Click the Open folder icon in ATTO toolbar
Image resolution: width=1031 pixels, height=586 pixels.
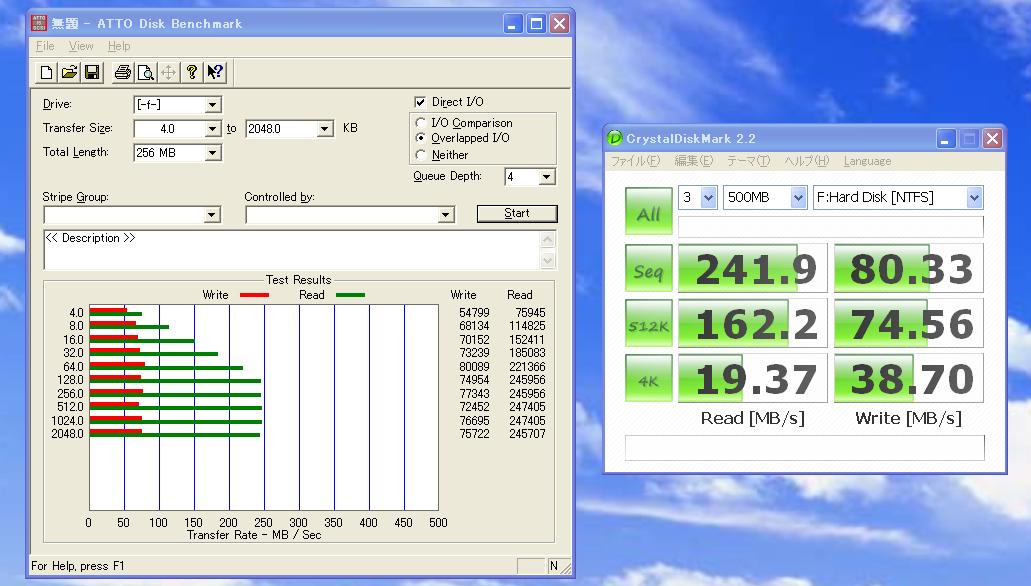click(x=69, y=72)
